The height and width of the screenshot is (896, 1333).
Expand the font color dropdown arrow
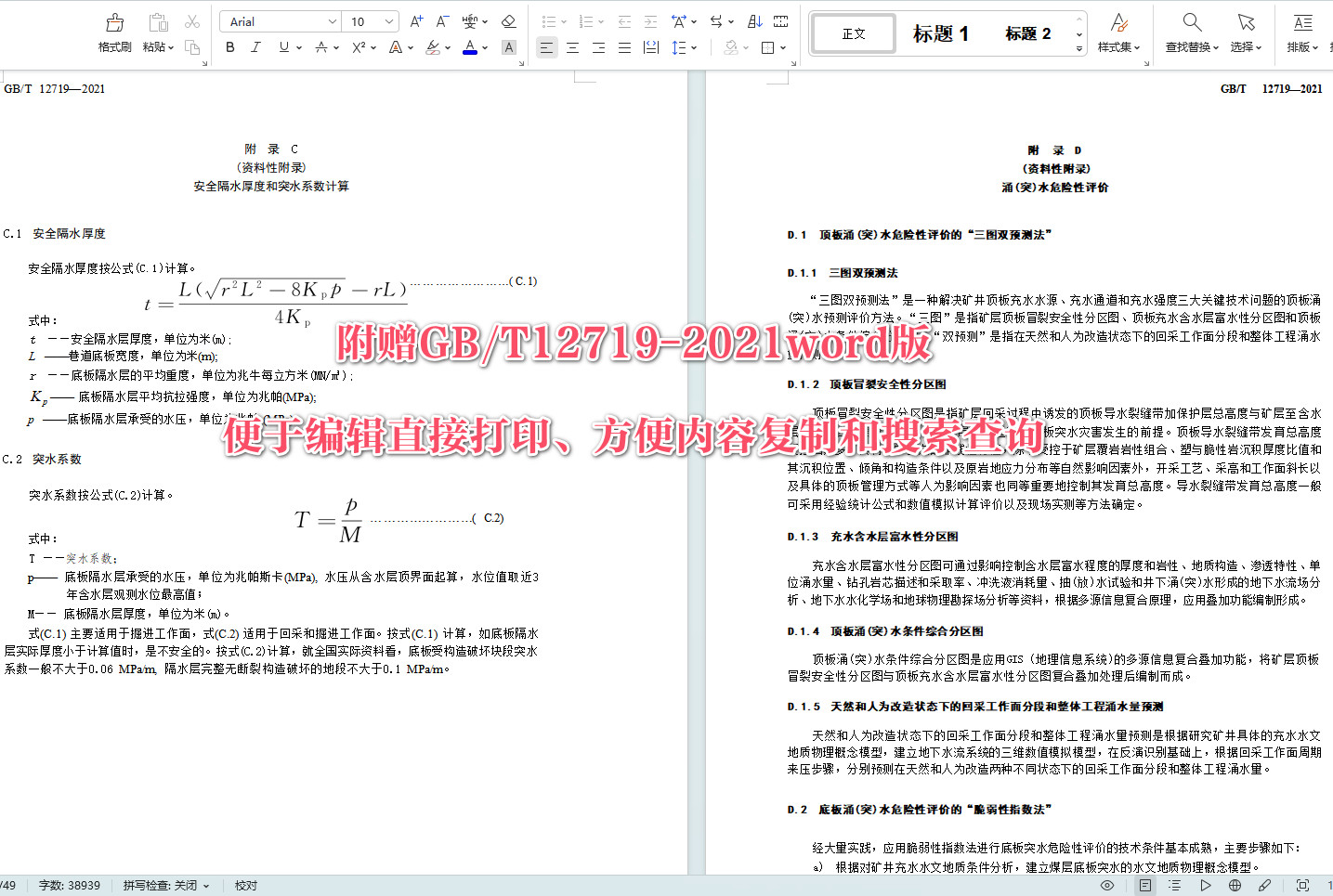click(484, 47)
